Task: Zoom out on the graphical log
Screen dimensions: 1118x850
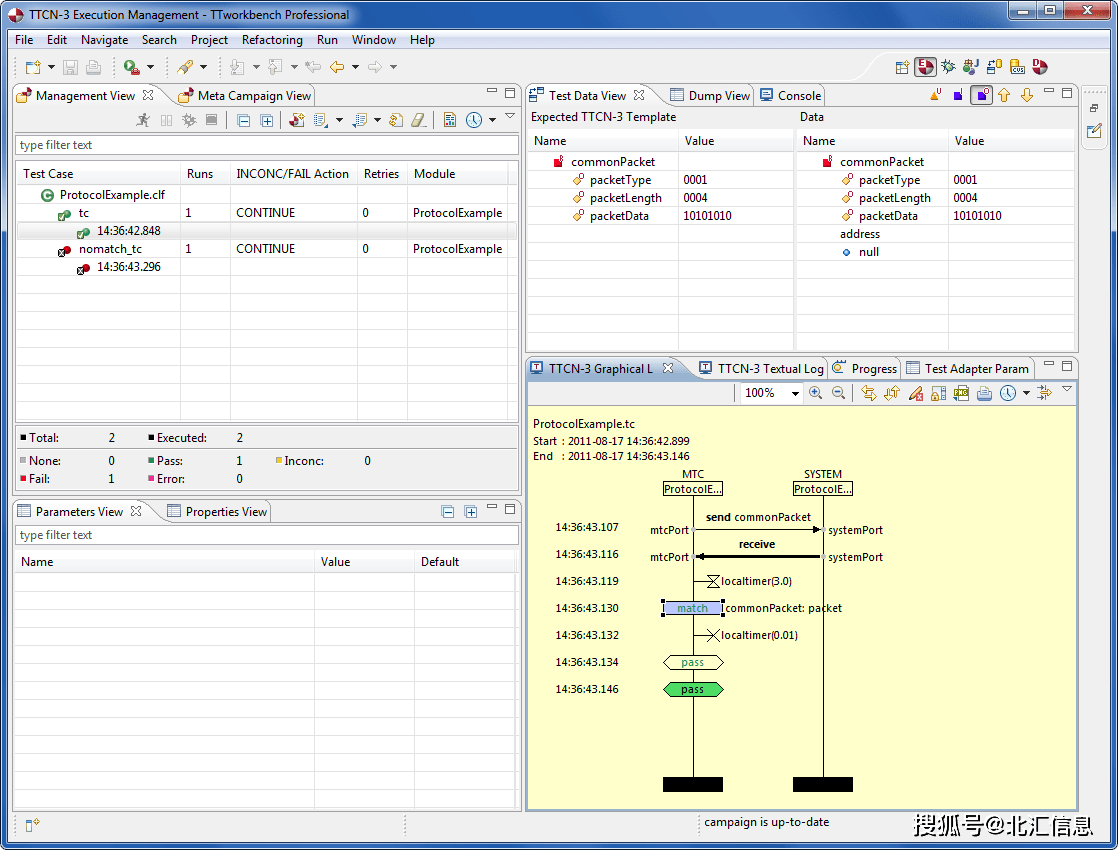Action: [x=839, y=393]
